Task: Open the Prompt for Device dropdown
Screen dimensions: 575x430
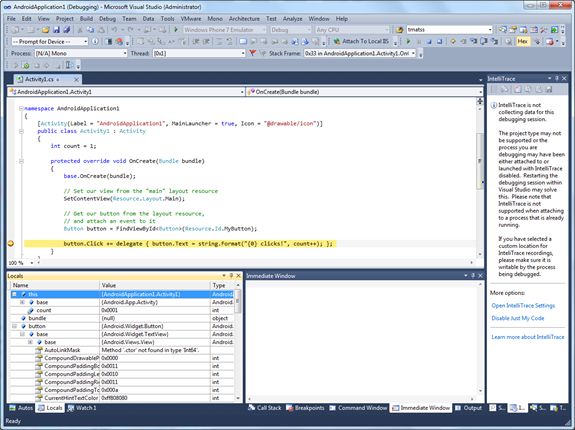Action: 85,41
